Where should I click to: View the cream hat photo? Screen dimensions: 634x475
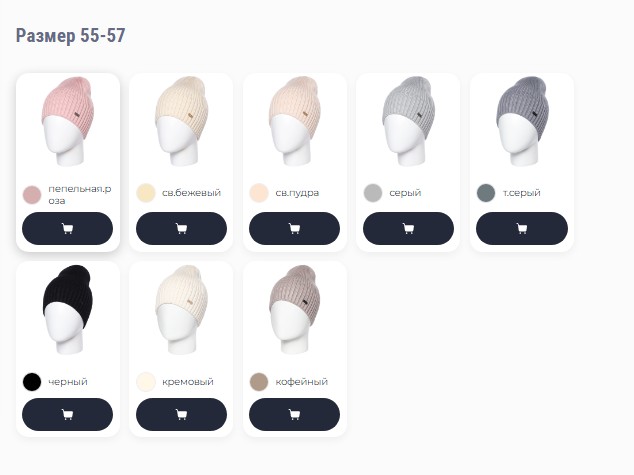click(x=182, y=310)
